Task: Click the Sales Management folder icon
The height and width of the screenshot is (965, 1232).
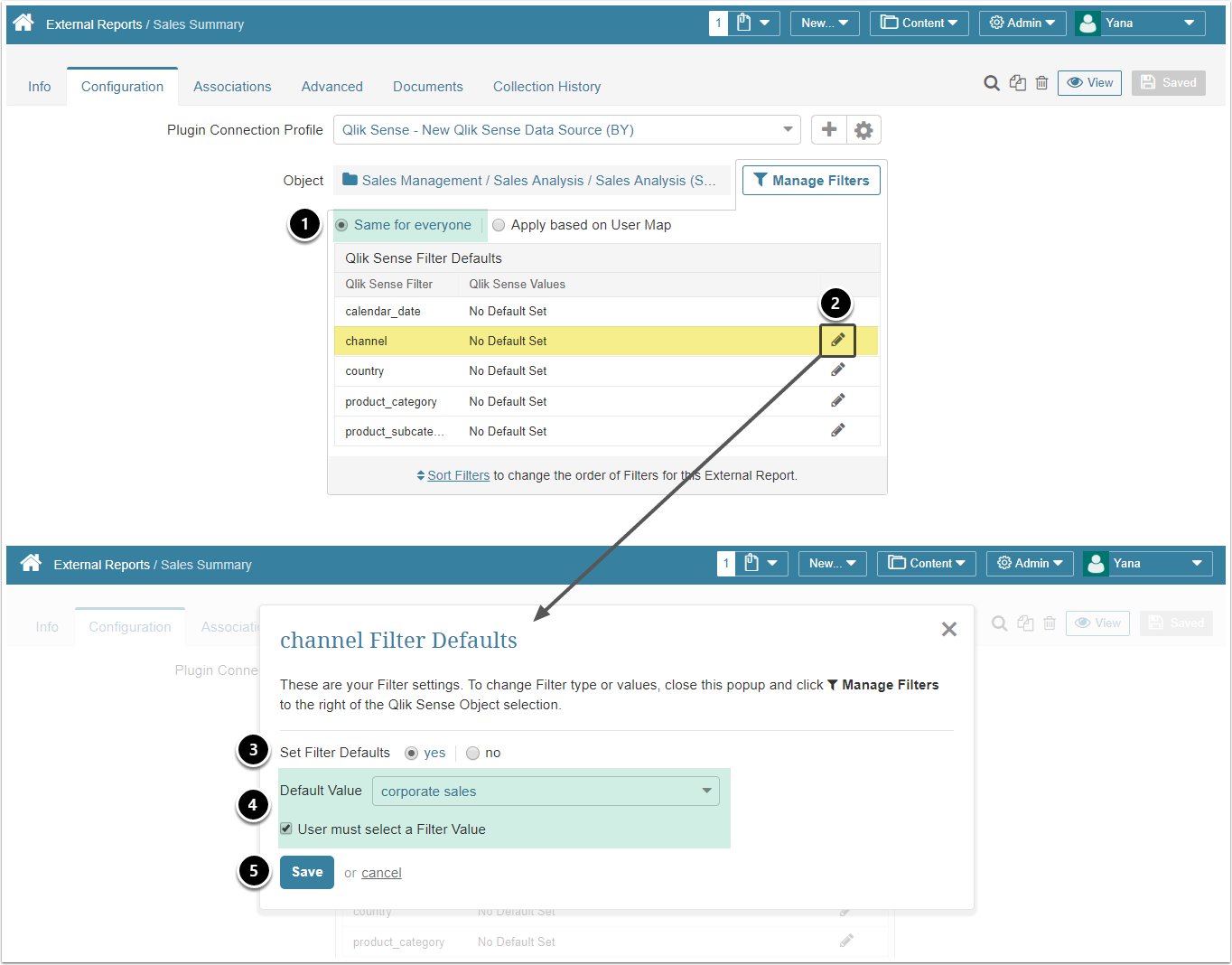Action: tap(350, 180)
